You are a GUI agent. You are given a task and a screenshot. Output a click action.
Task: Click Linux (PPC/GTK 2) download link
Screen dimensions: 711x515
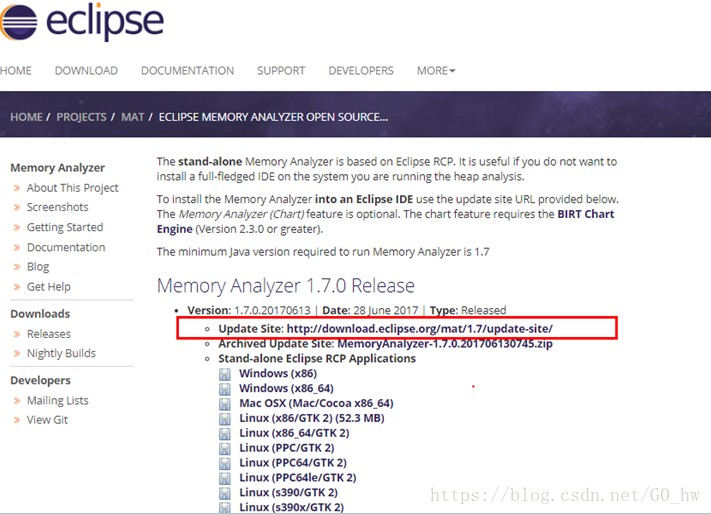click(287, 448)
